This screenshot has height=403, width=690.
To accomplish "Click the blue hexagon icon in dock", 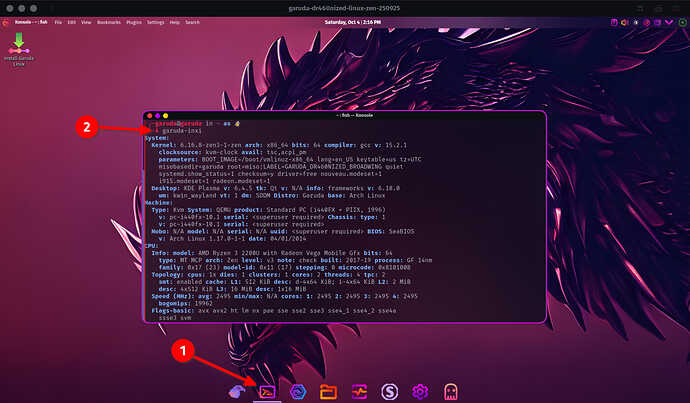I will click(x=298, y=391).
